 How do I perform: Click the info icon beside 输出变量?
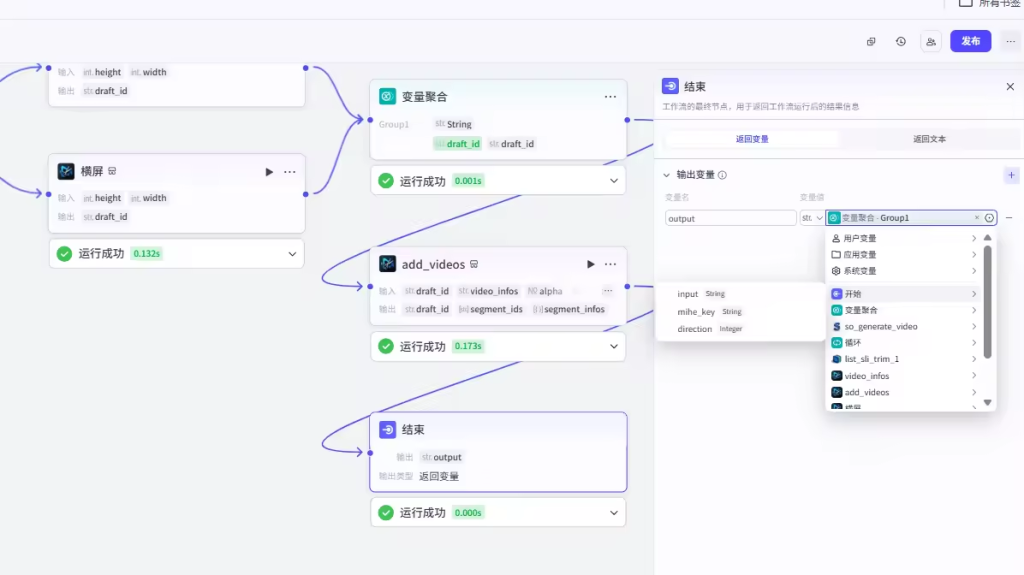click(x=723, y=175)
